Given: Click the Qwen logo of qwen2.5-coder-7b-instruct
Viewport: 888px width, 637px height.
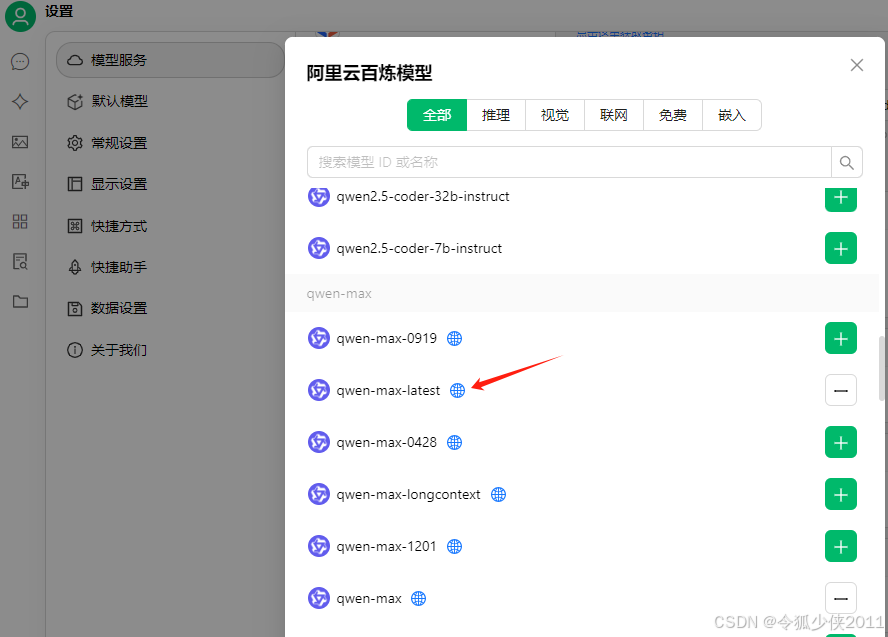Looking at the screenshot, I should (319, 248).
